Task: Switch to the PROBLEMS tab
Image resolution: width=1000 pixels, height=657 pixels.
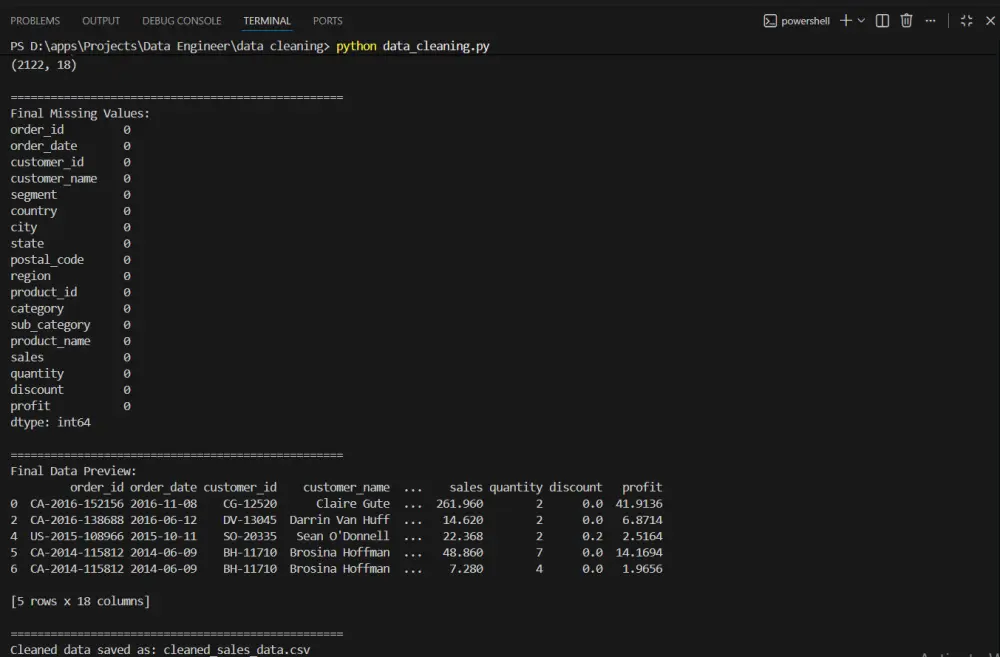Action: [35, 20]
